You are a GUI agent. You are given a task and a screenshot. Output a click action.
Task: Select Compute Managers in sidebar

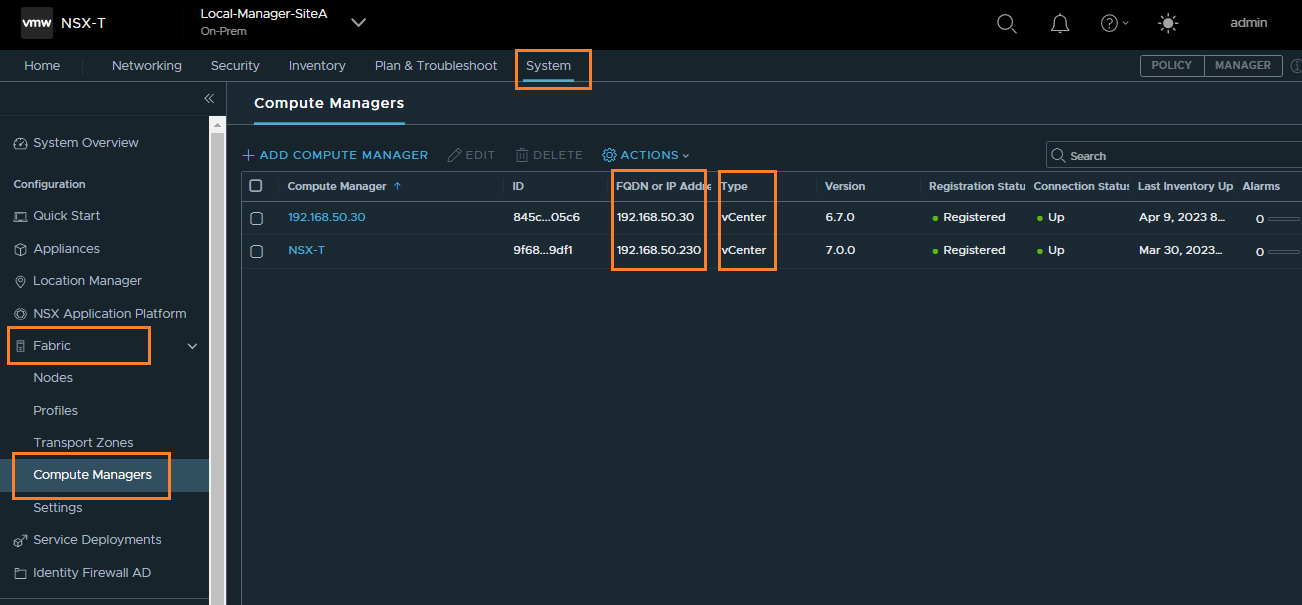tap(93, 475)
